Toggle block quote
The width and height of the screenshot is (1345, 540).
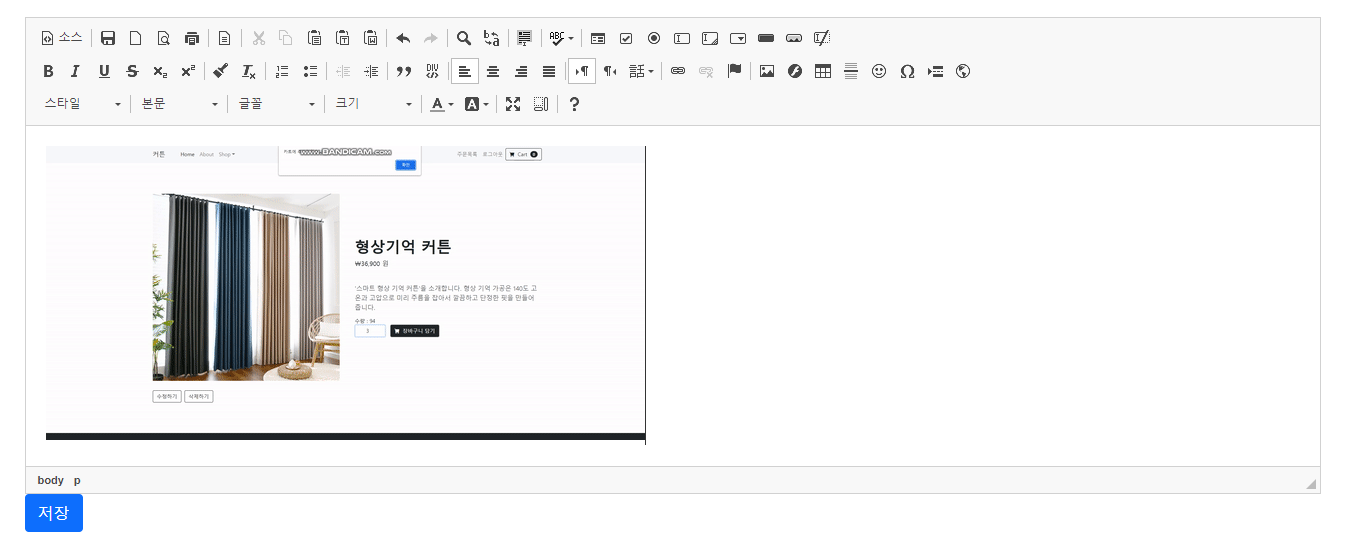pos(404,71)
